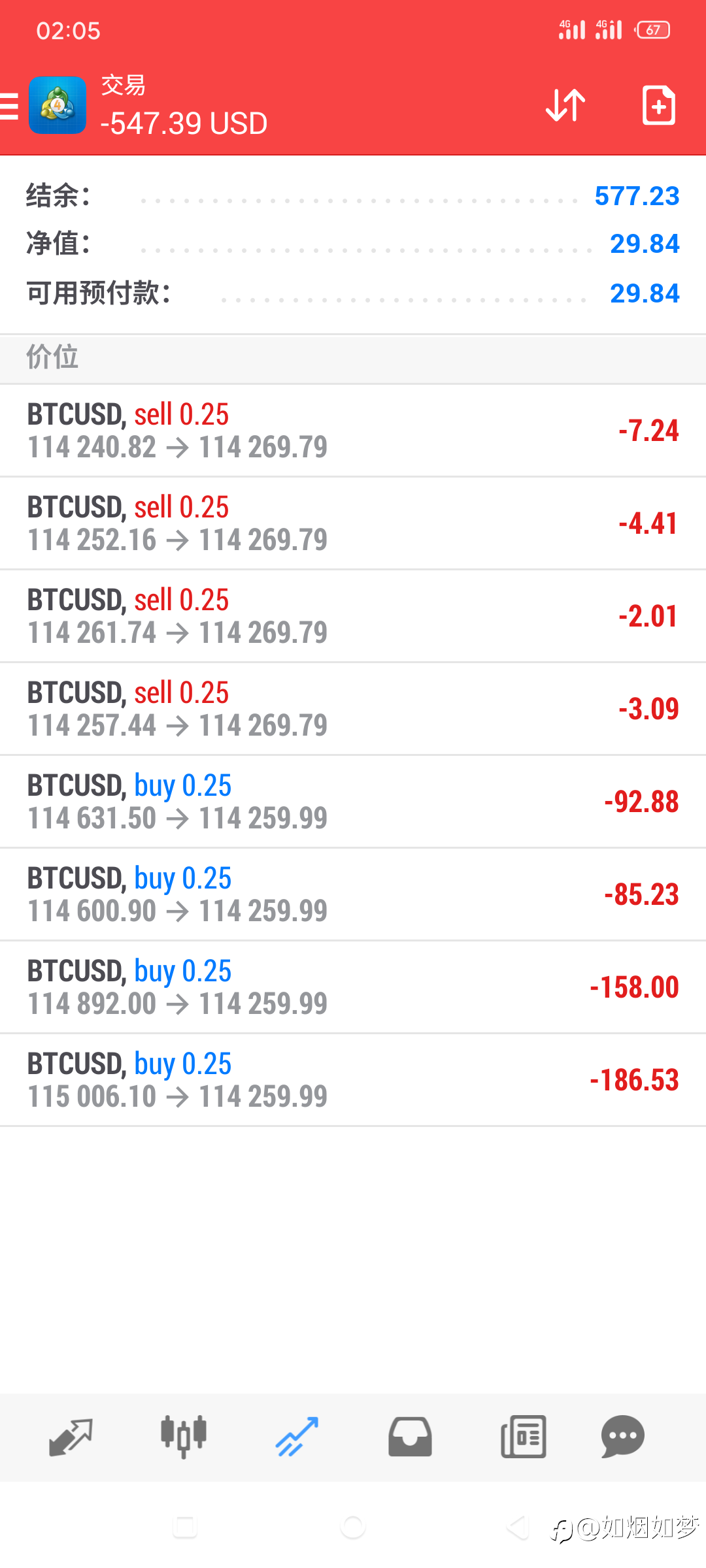Tap the -547.39 USD total profit header
This screenshot has width=706, height=1568.
click(x=184, y=123)
